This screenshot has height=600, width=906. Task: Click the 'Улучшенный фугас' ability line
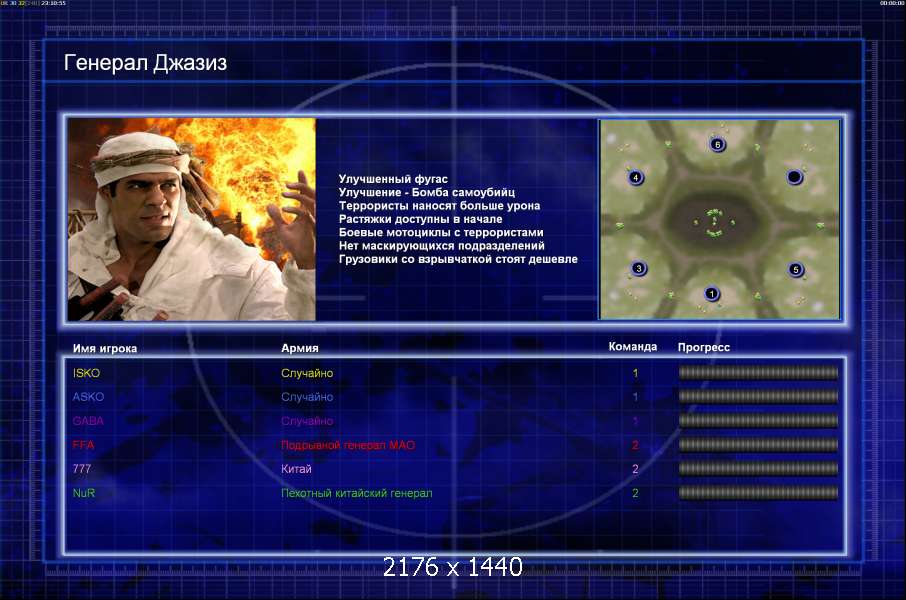coord(393,179)
